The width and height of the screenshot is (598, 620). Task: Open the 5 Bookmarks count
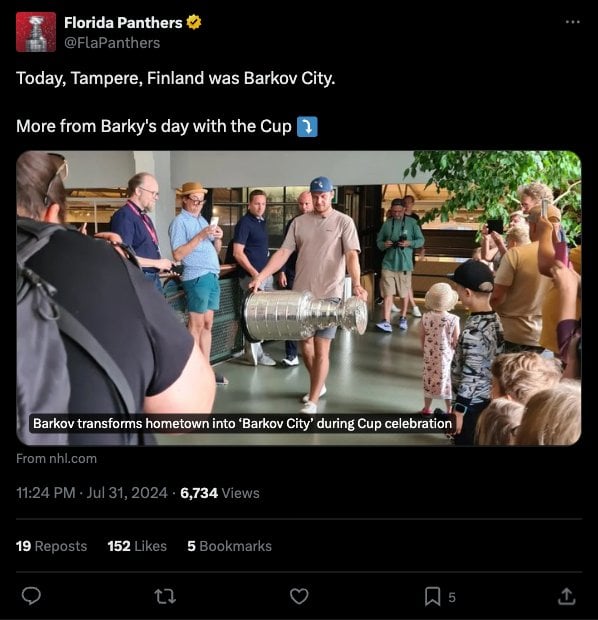(229, 546)
